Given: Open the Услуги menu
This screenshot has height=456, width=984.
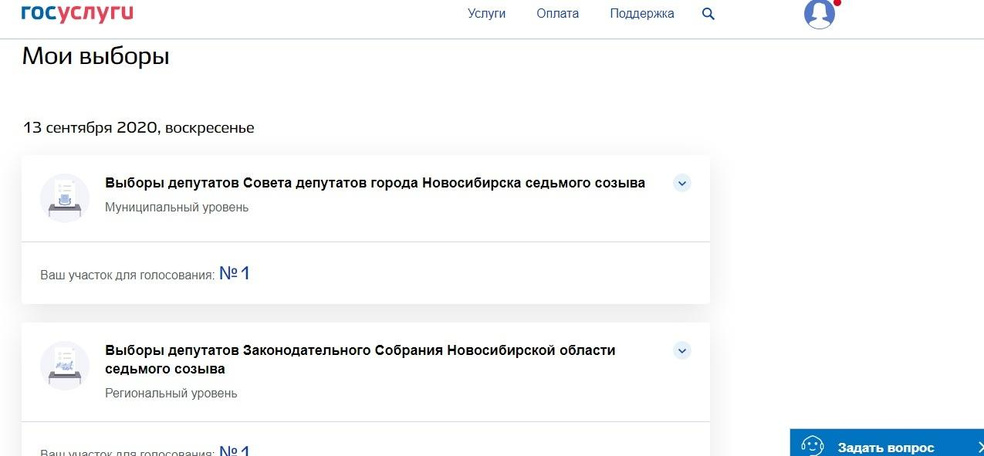Looking at the screenshot, I should [486, 14].
